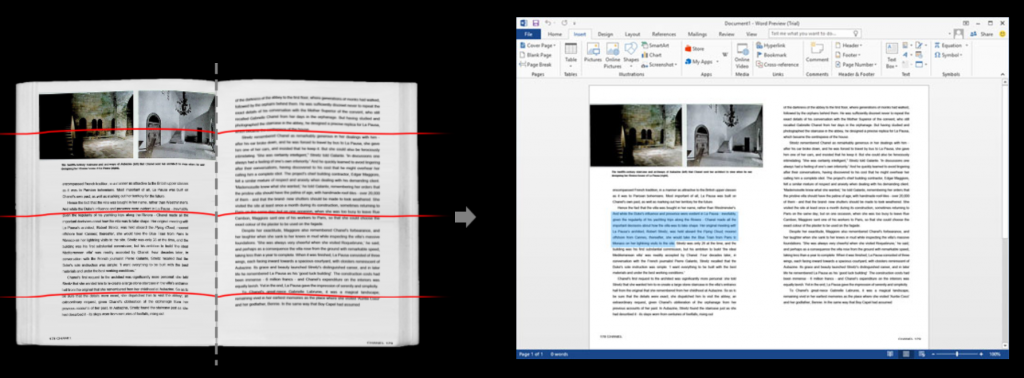Click the Share button
This screenshot has height=378, width=1024.
(983, 34)
